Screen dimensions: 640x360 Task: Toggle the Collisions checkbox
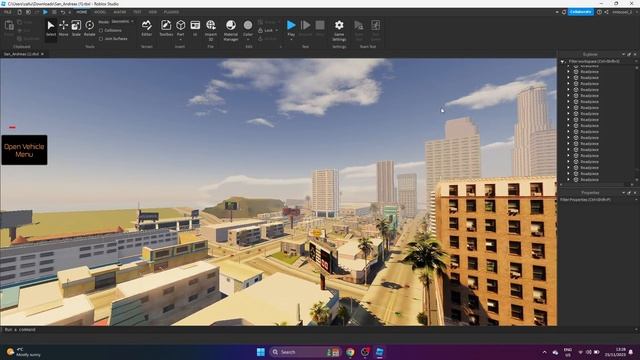tap(101, 31)
